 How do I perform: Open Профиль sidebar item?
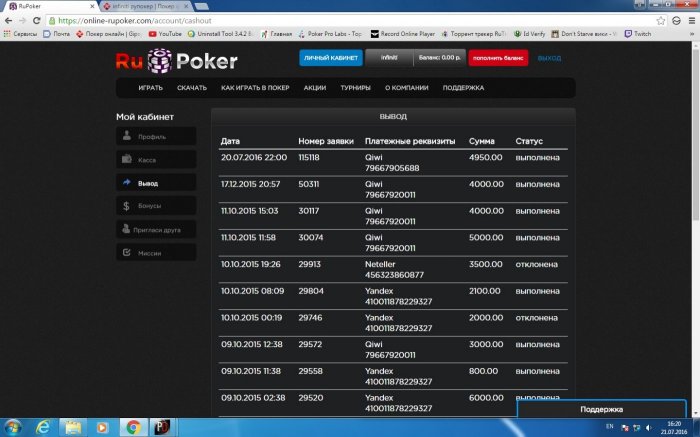tap(156, 136)
